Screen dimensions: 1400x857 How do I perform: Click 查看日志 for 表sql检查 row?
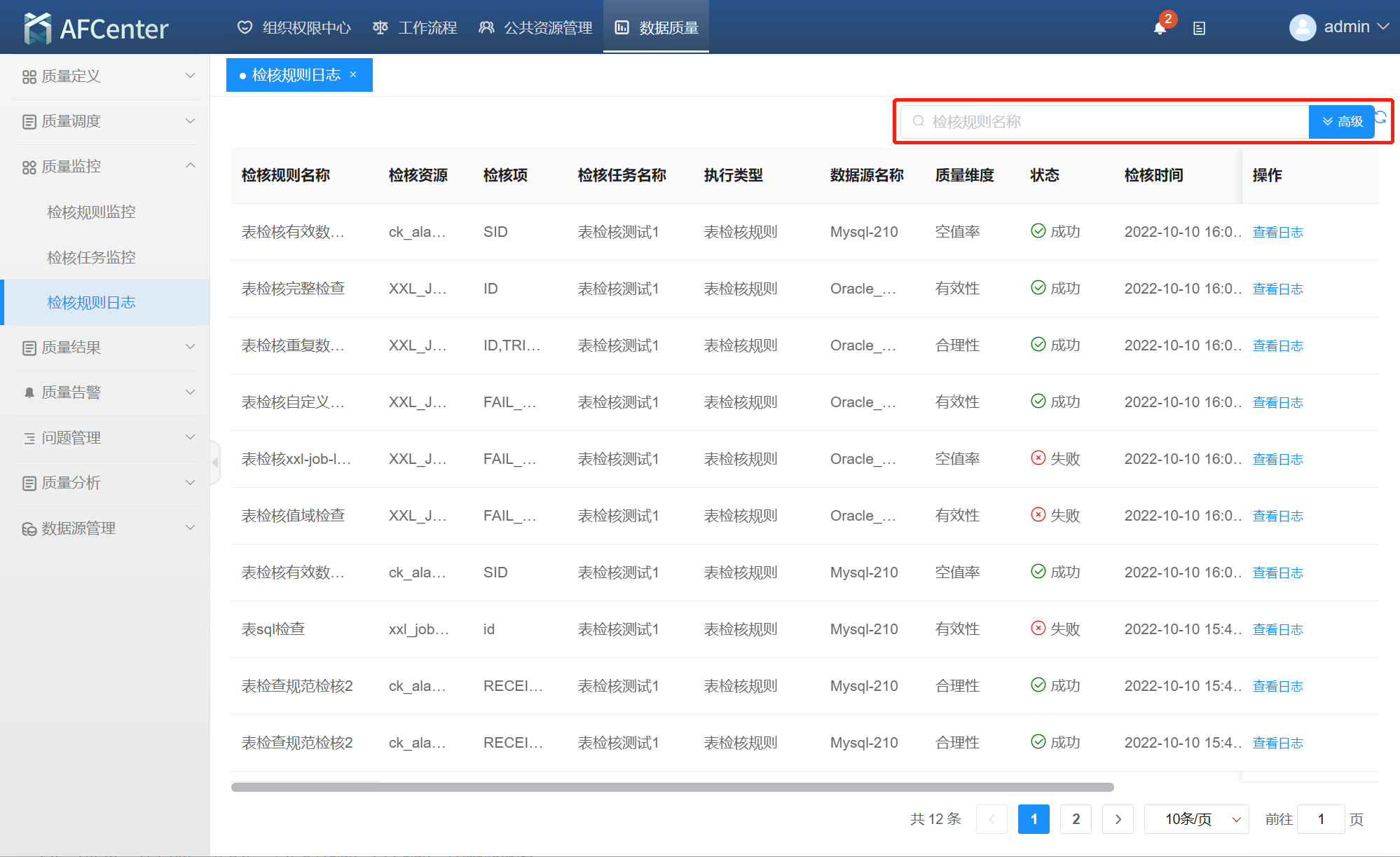point(1277,629)
